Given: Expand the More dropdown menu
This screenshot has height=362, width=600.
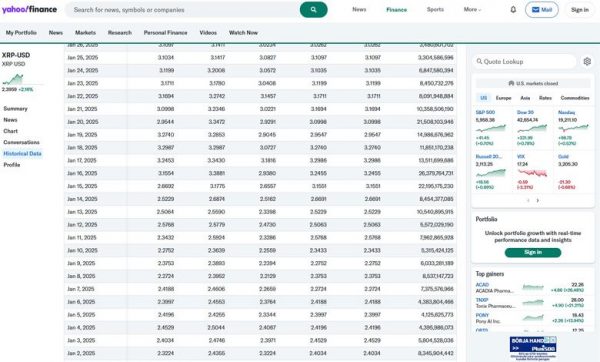Looking at the screenshot, I should (472, 10).
